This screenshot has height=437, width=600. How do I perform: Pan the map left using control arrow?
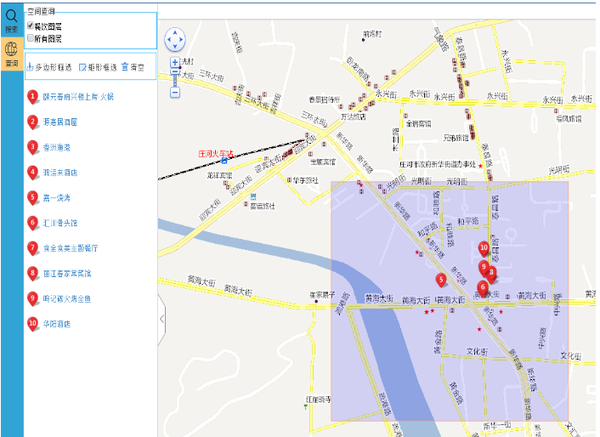[x=168, y=39]
